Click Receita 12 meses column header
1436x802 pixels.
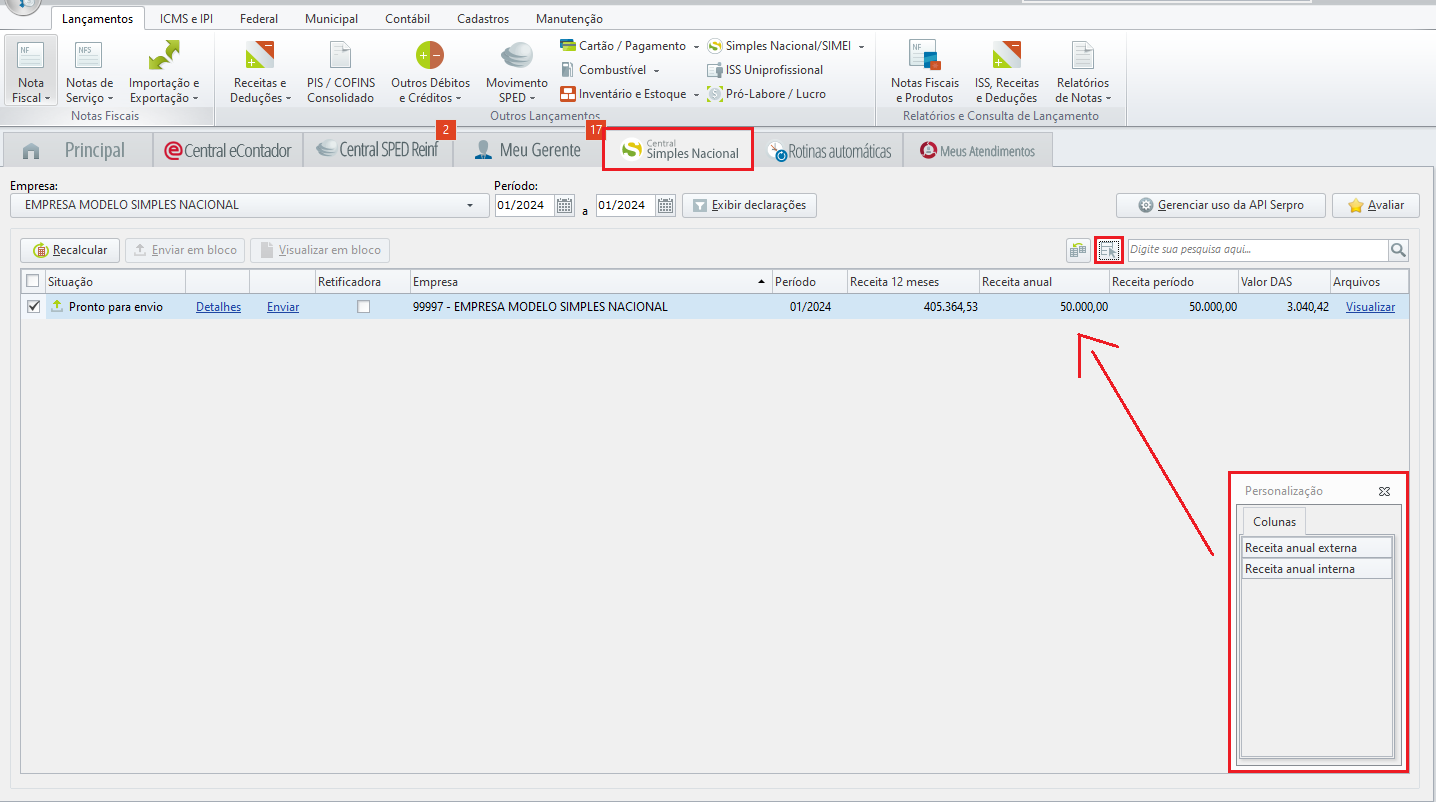point(913,282)
